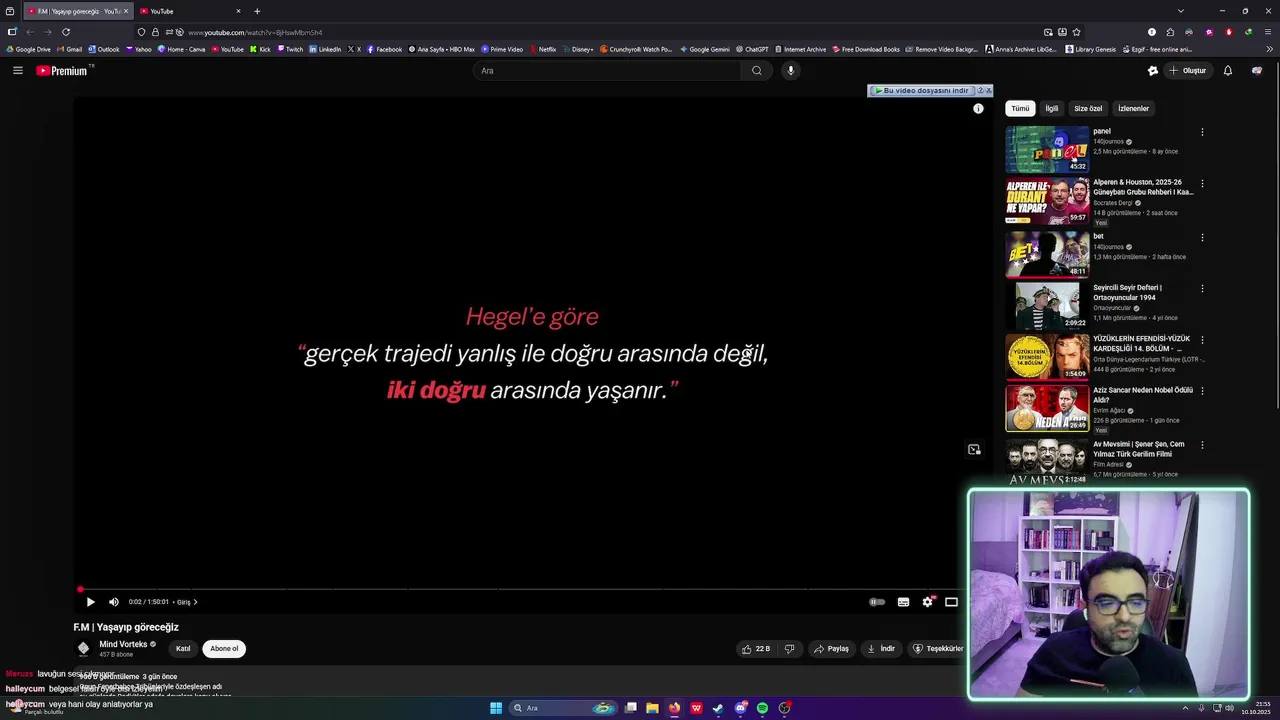Screen dimensions: 1280x720
Task: Click the miniplayer icon beside video
Action: pos(974,450)
